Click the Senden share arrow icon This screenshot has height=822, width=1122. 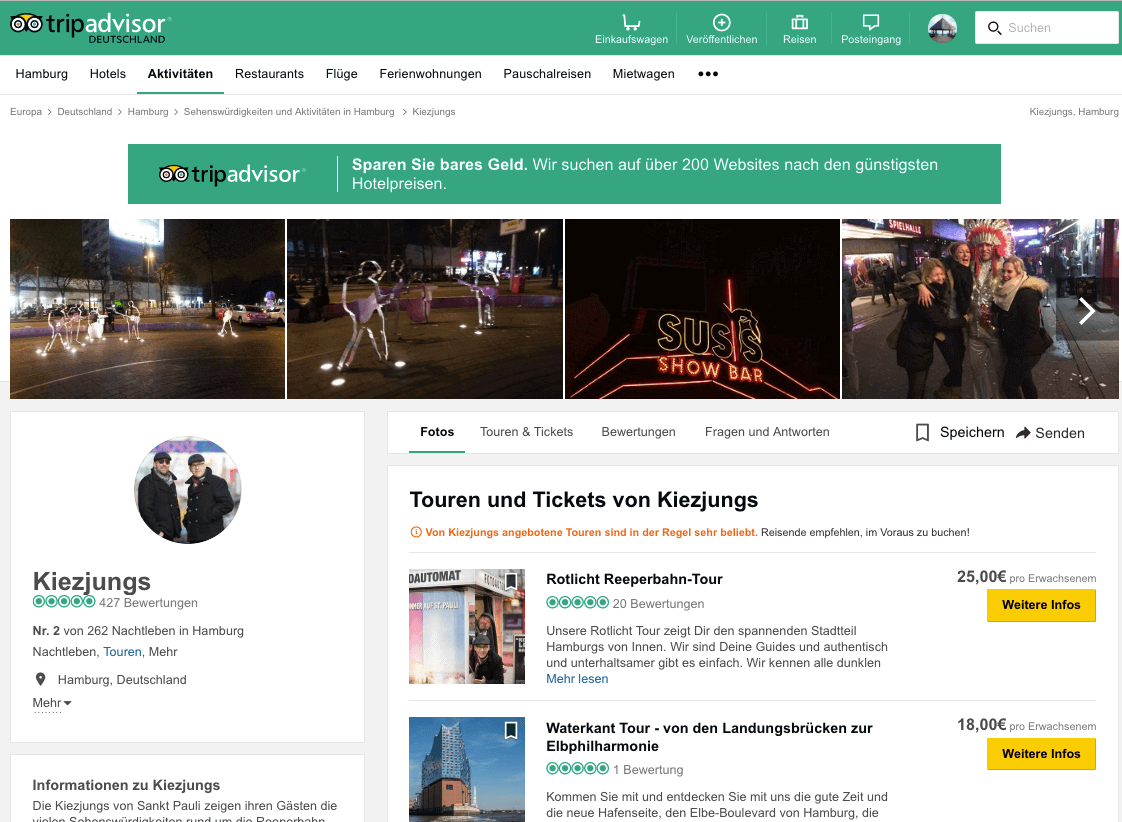1023,433
